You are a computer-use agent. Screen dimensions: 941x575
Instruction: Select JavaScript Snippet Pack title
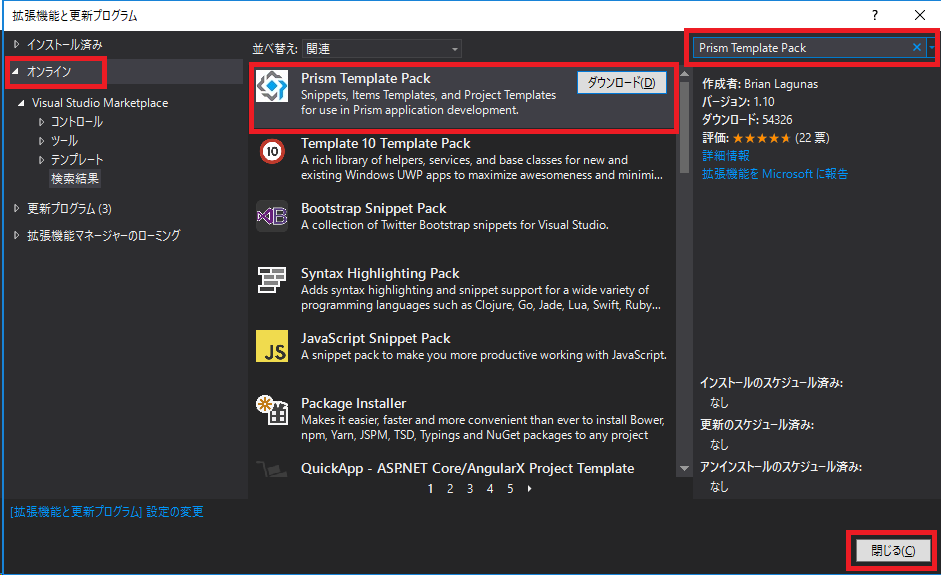[x=376, y=338]
